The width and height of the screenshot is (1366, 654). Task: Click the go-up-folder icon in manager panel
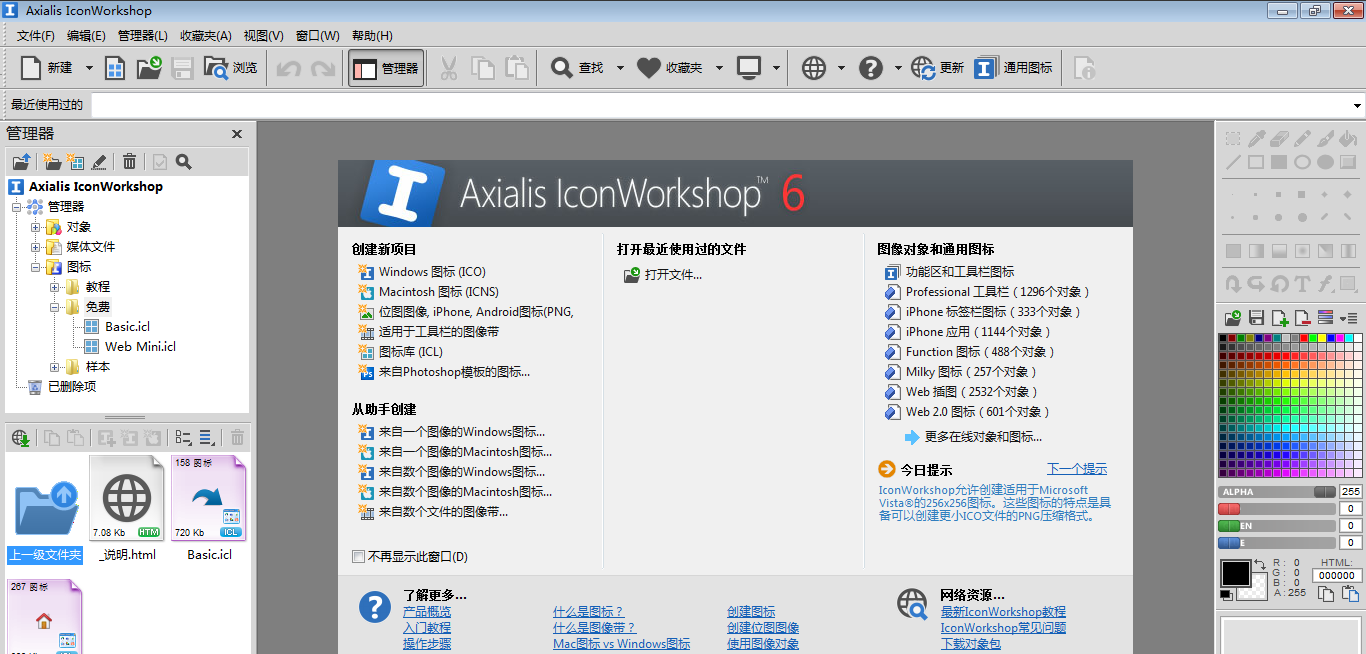[20, 162]
